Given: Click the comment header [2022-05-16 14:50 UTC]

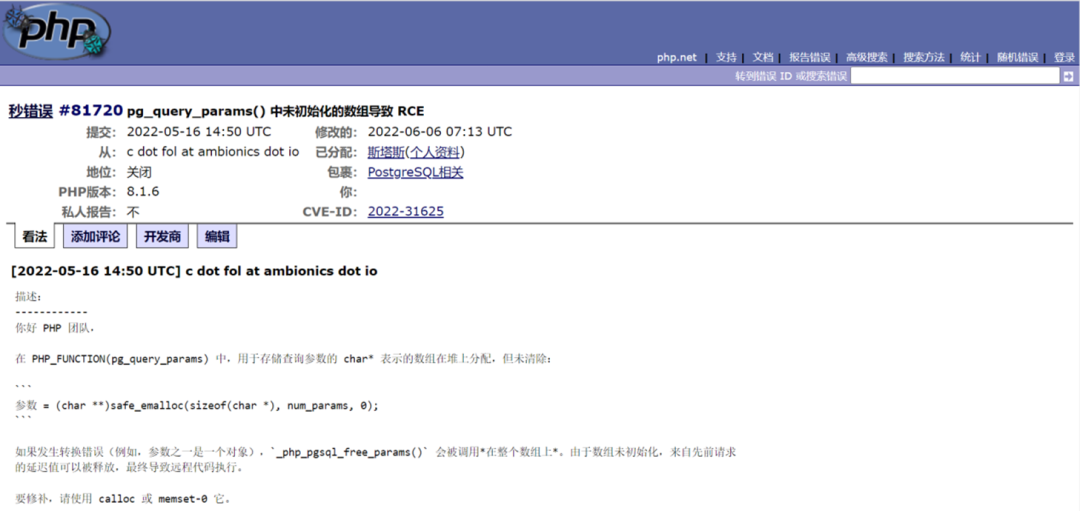Looking at the screenshot, I should [x=95, y=271].
